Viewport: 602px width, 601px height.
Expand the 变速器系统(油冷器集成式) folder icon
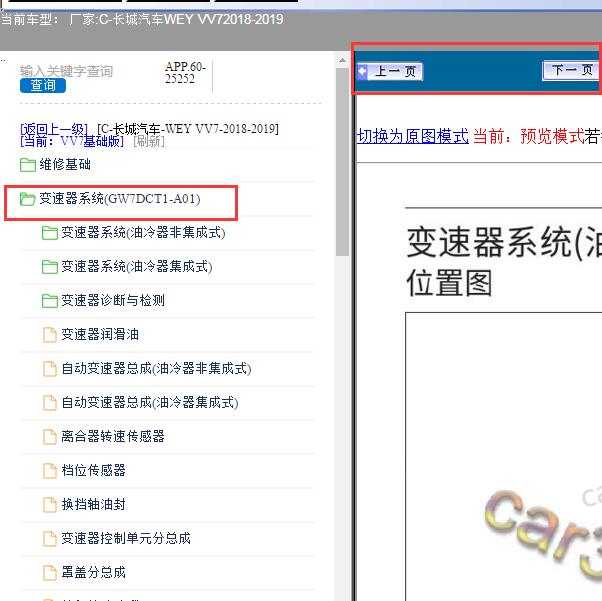point(50,267)
